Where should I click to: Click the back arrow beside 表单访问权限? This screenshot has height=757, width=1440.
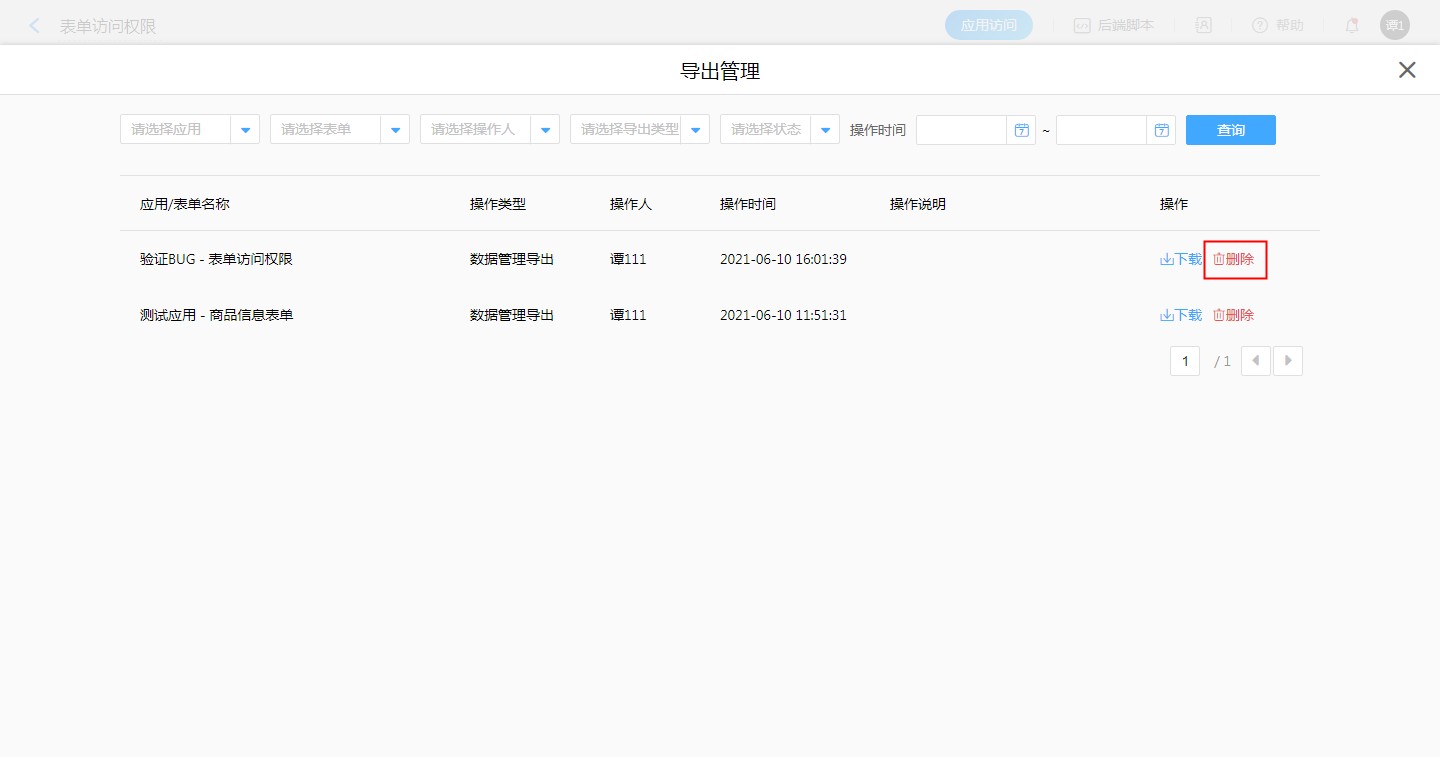(35, 26)
